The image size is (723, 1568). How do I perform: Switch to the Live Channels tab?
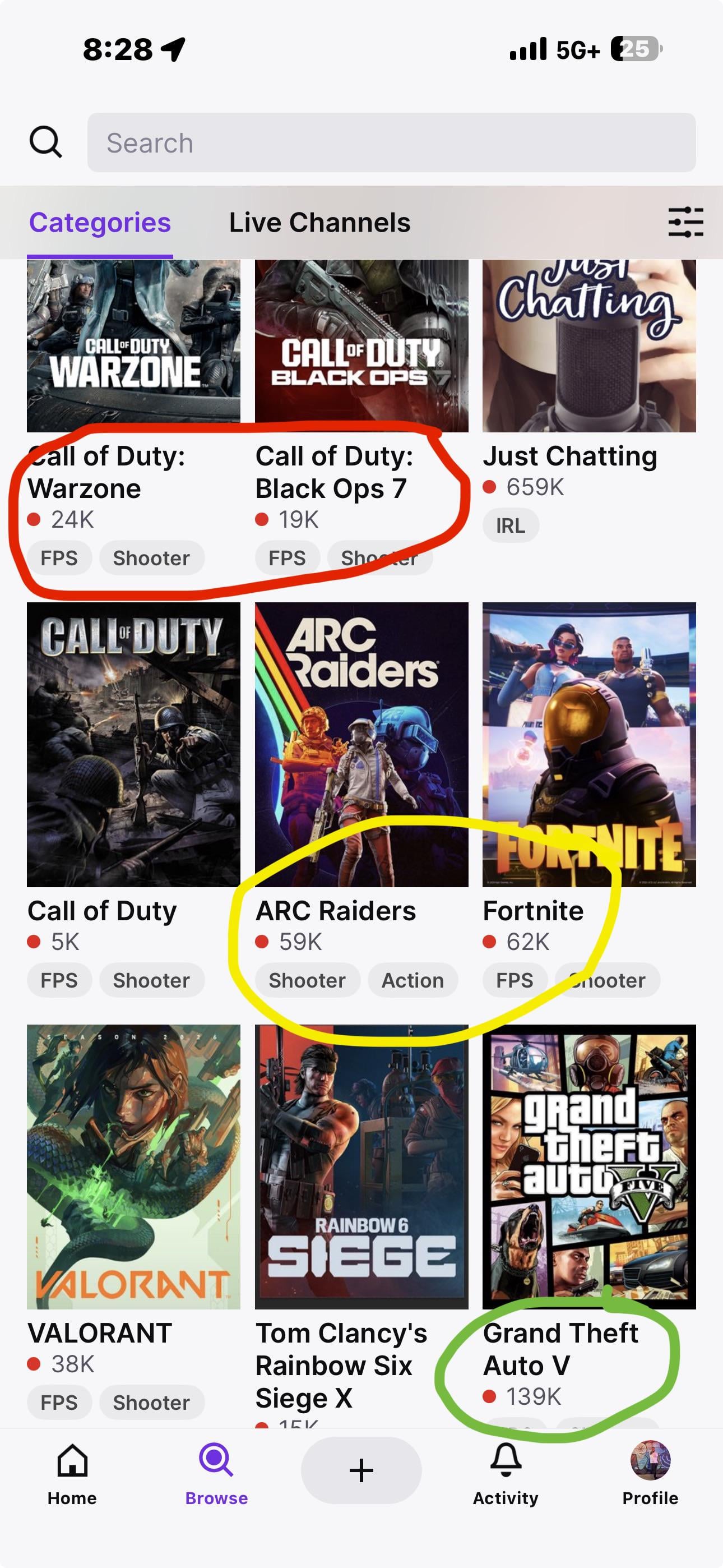[x=319, y=223]
